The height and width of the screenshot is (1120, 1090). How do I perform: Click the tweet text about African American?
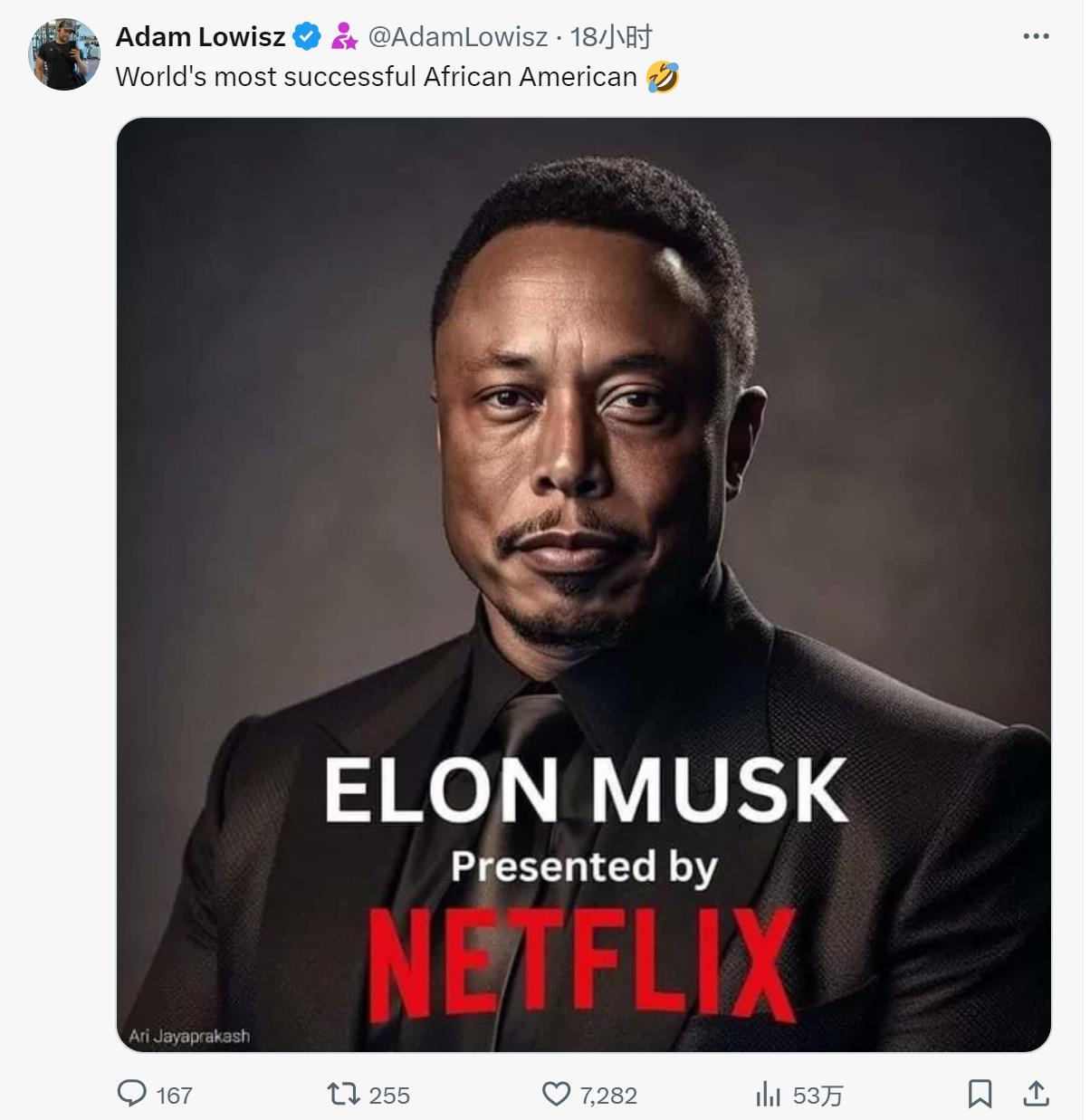pos(377,77)
